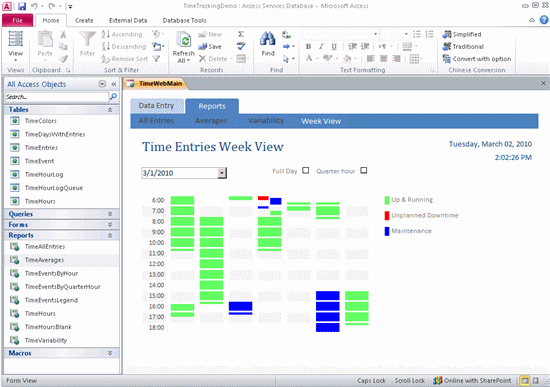Click the Delete record button
This screenshot has width=550, height=387.
[213, 59]
